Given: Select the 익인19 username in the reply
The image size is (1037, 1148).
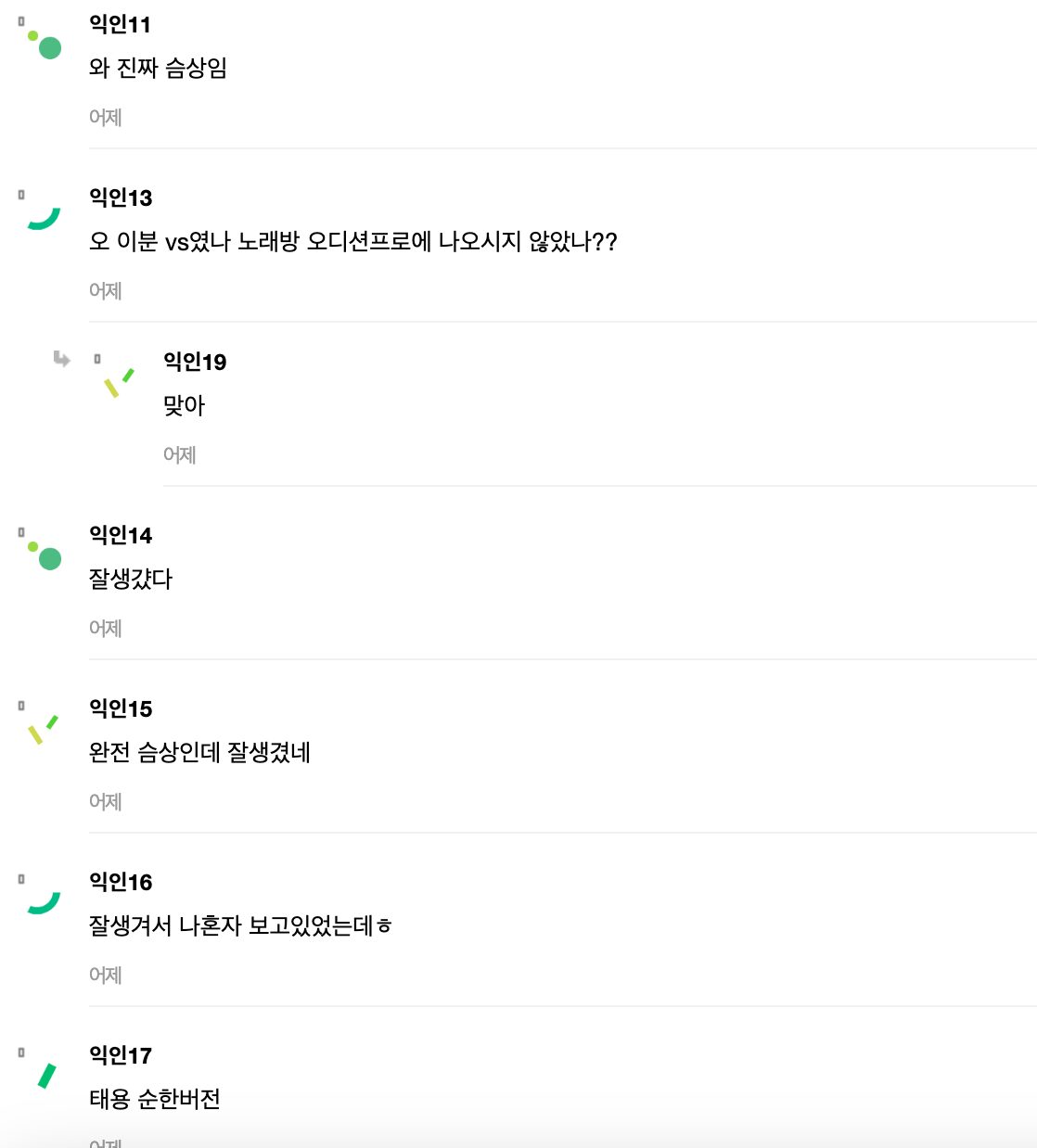Looking at the screenshot, I should click(x=195, y=362).
